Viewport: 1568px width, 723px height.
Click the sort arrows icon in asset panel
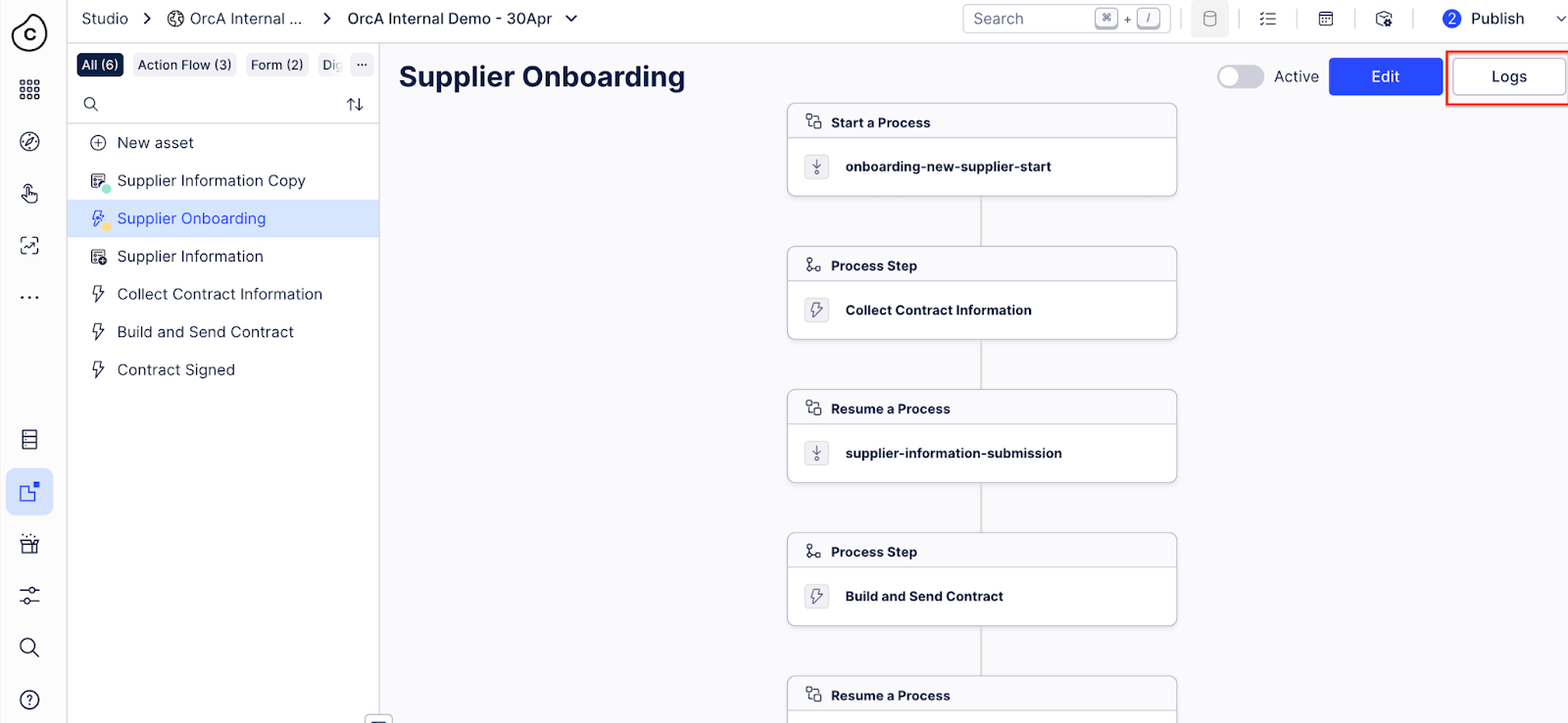click(355, 104)
